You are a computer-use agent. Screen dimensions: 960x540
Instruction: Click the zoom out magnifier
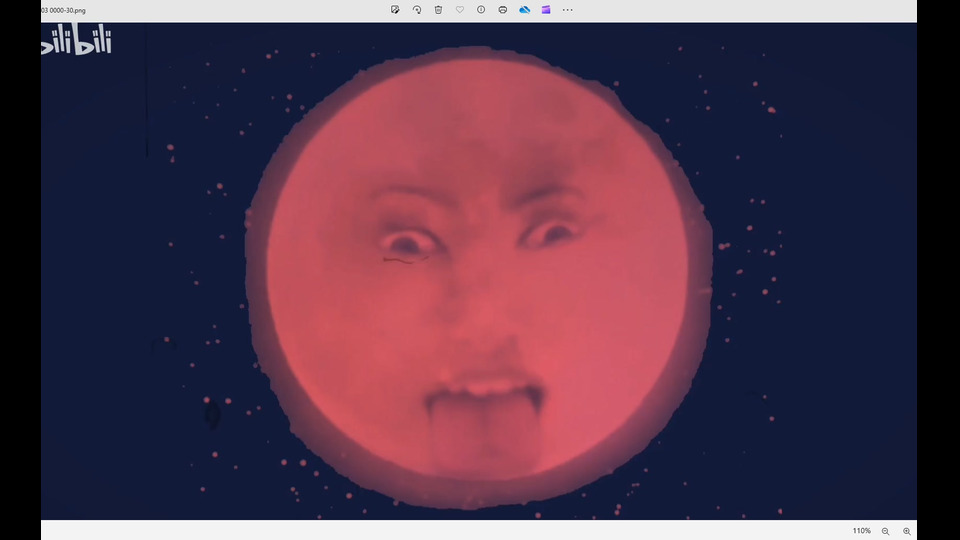coord(885,531)
